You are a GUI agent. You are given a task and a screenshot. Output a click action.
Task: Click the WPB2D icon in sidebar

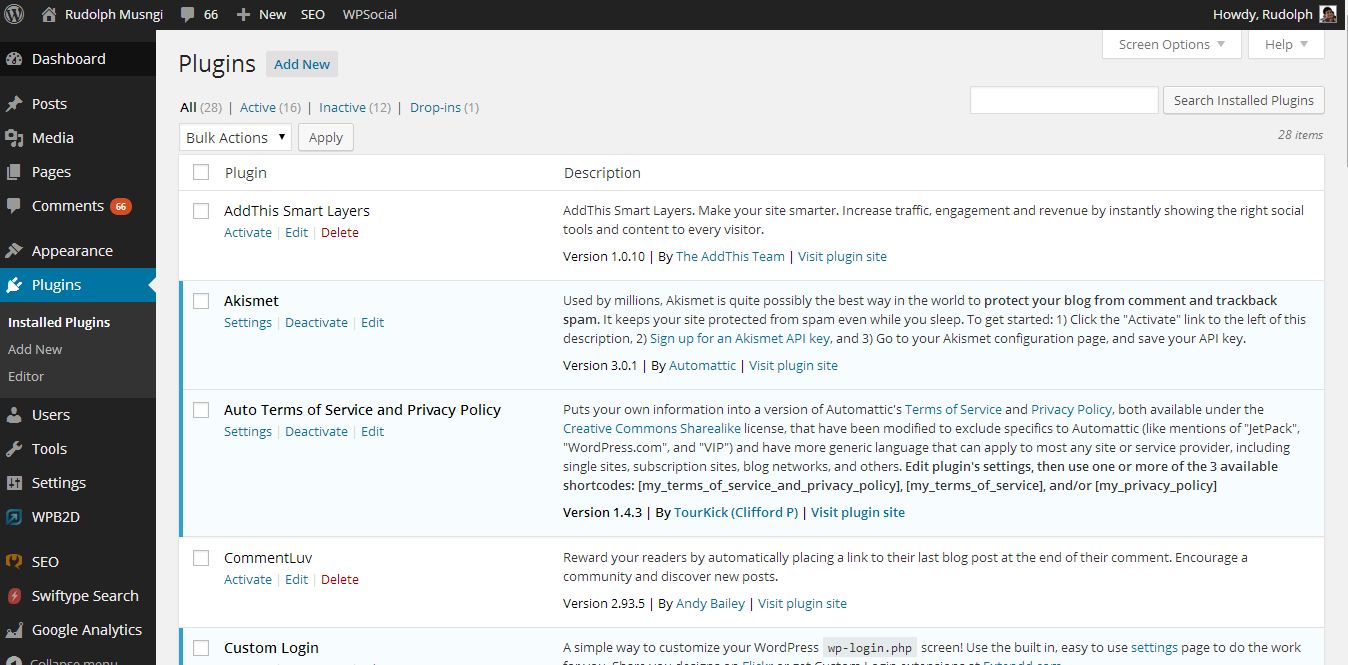[14, 517]
